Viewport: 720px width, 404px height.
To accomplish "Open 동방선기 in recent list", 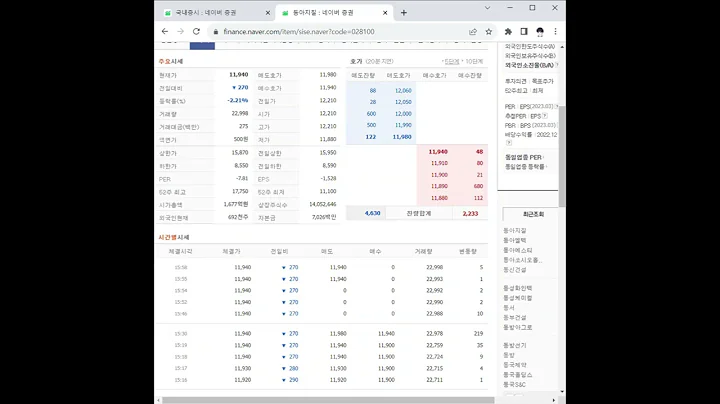I will [515, 345].
